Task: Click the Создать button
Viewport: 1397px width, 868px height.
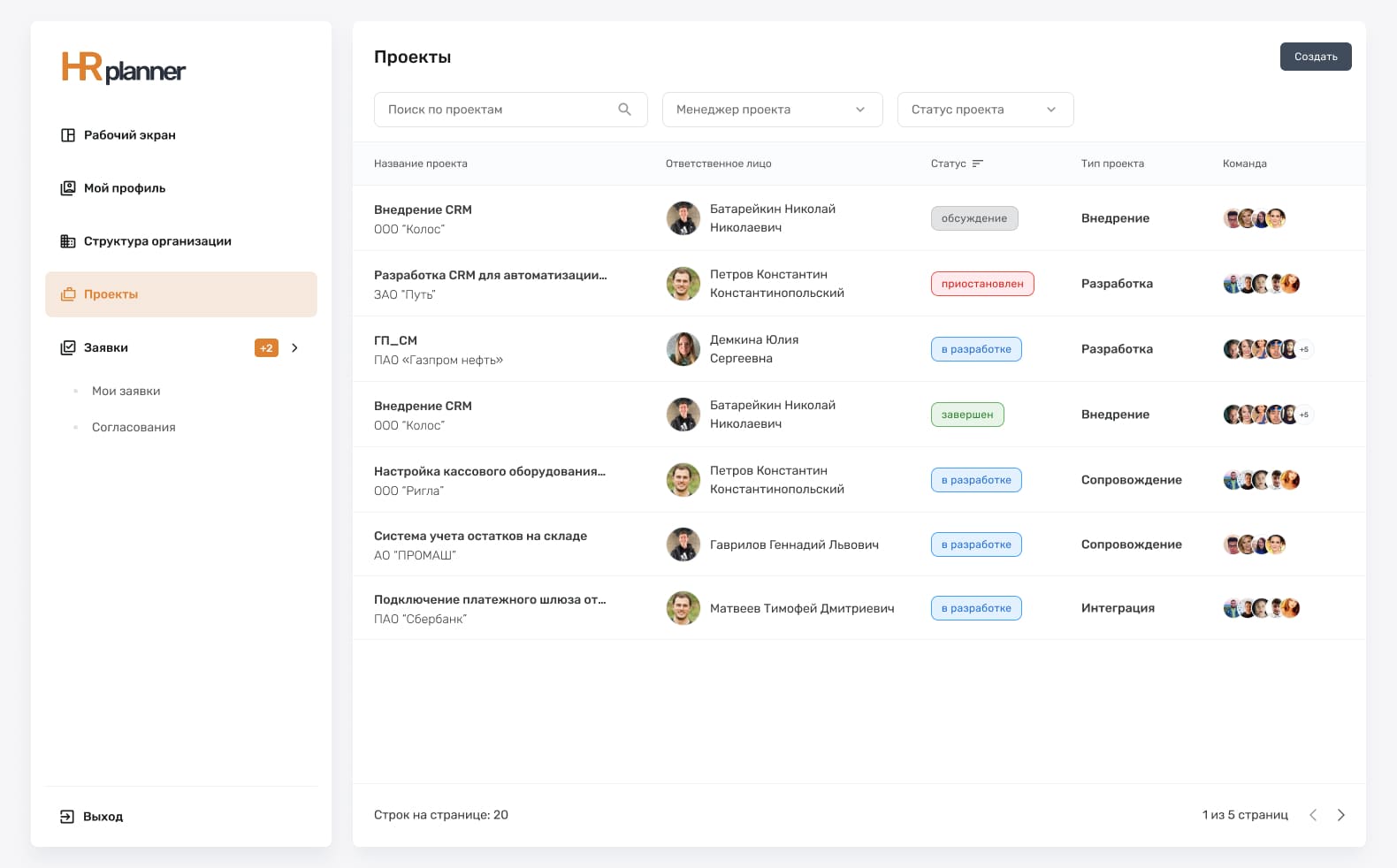Action: click(x=1316, y=57)
